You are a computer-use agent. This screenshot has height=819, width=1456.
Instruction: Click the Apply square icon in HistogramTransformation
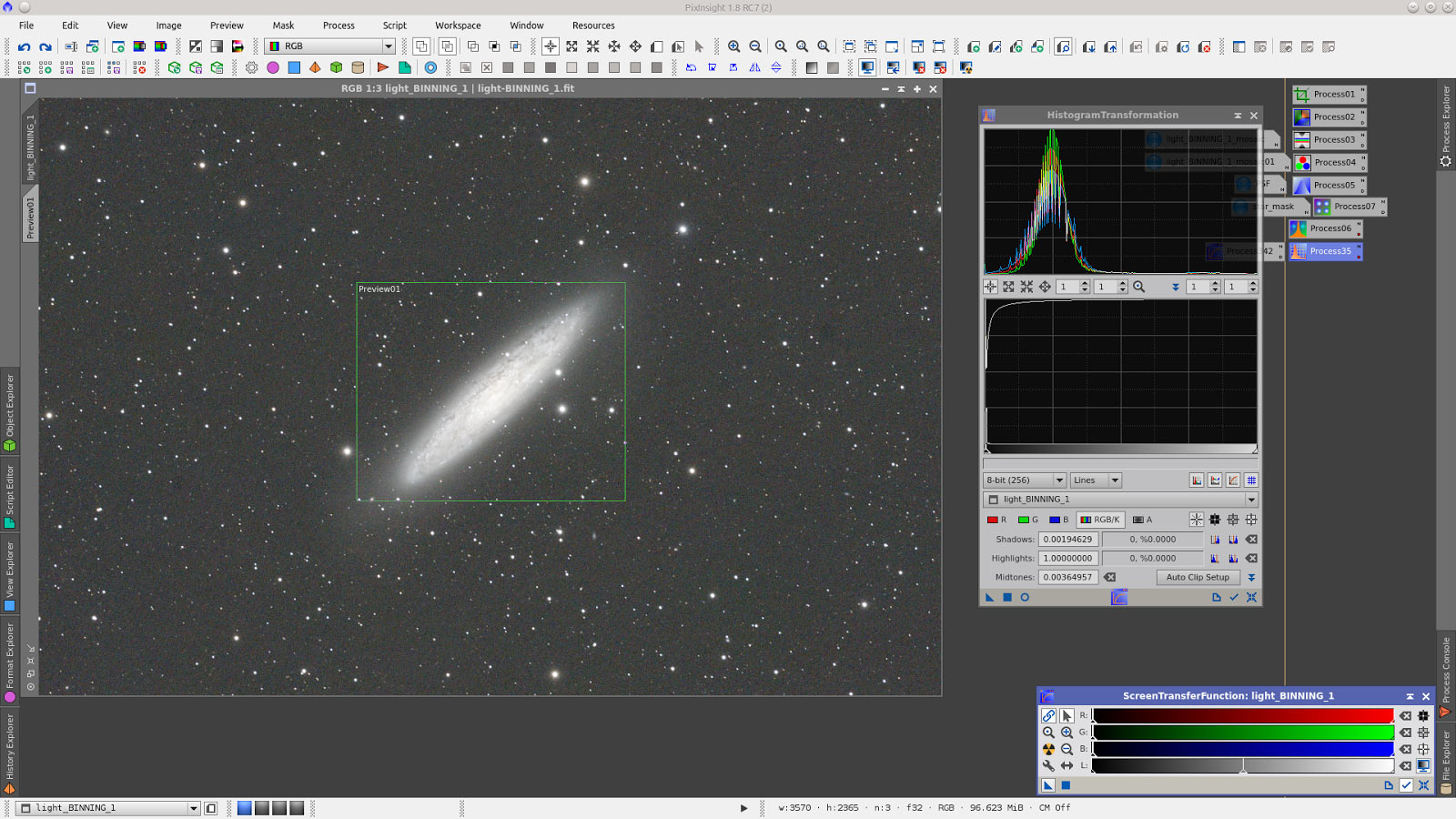click(x=1007, y=597)
